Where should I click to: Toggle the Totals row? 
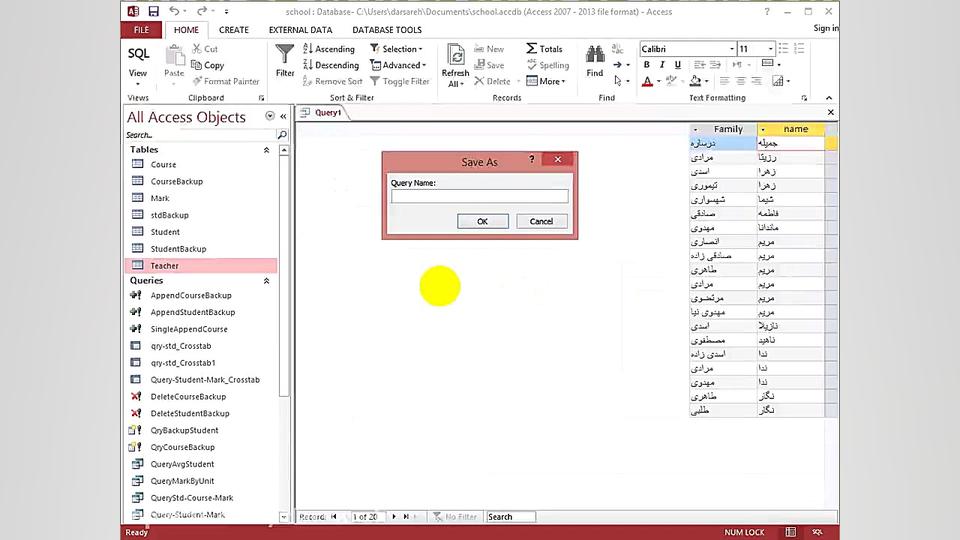coord(544,49)
